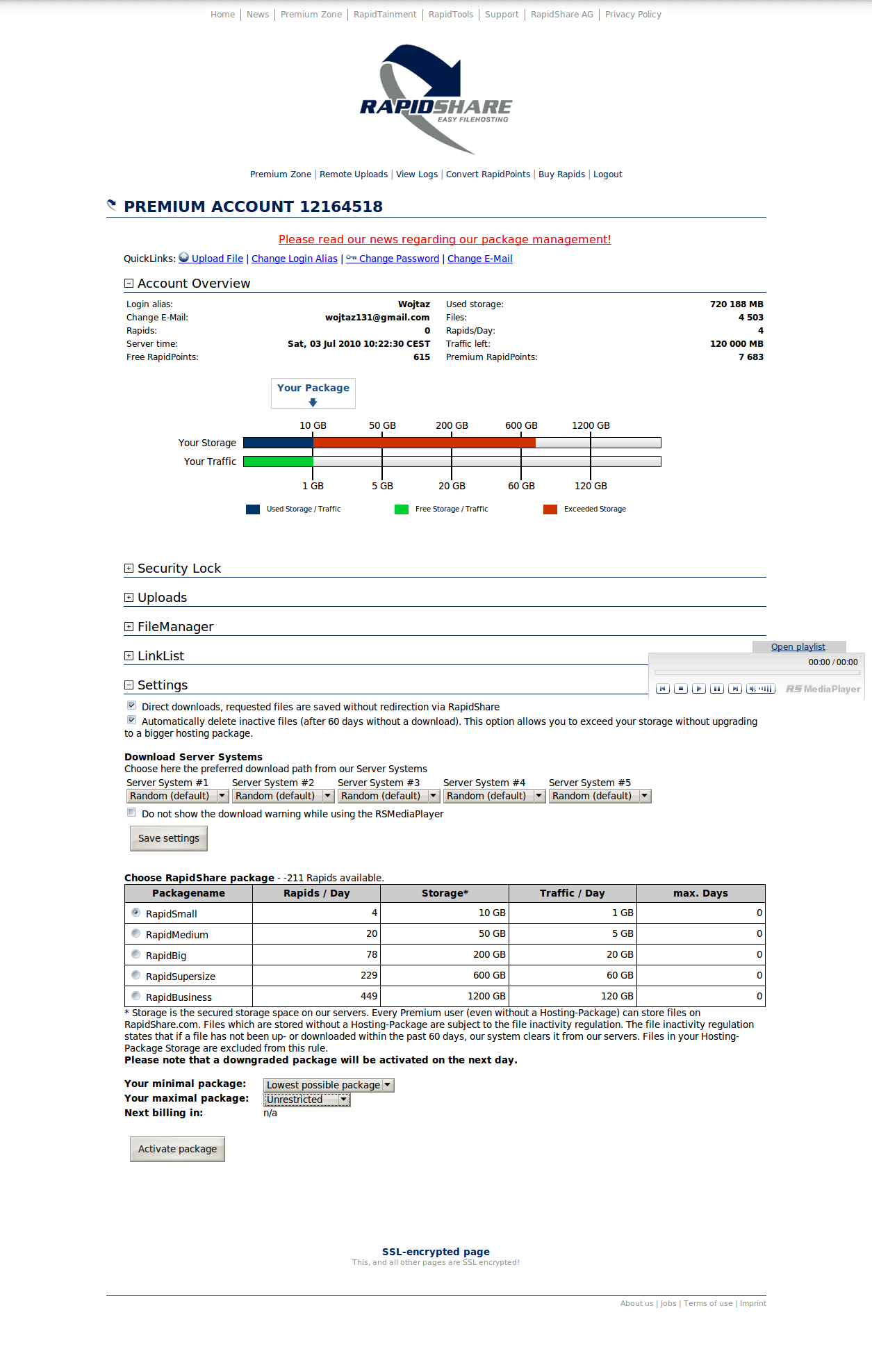
Task: Open Remote Uploads submenu link
Action: tap(354, 174)
